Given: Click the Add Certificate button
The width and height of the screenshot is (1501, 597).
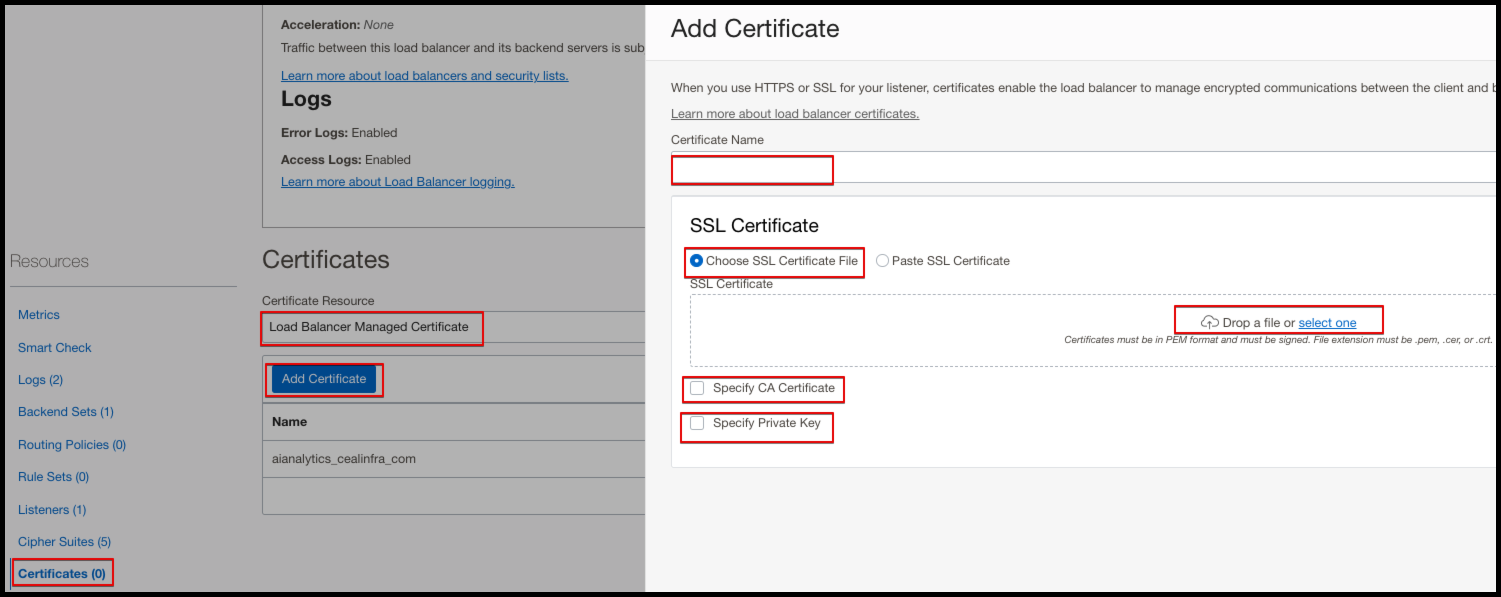Looking at the screenshot, I should (x=324, y=379).
